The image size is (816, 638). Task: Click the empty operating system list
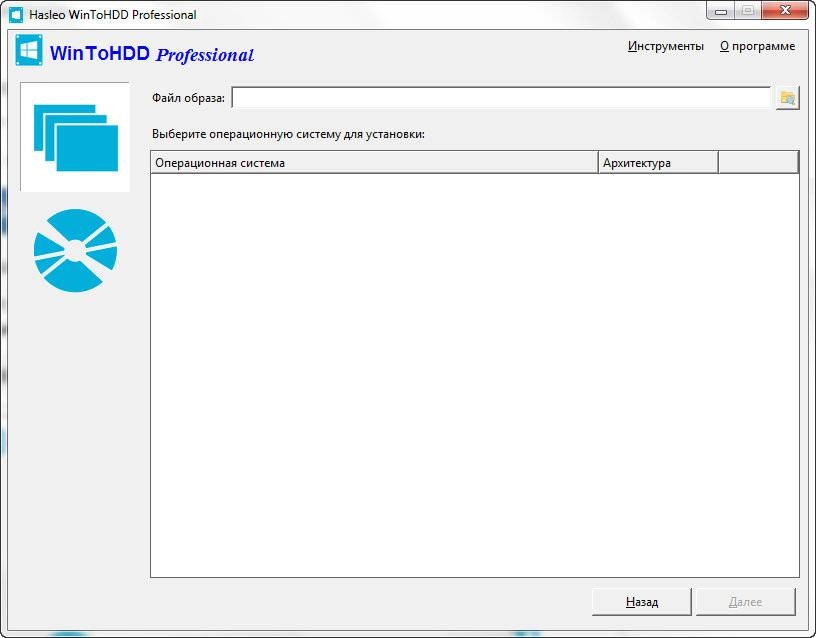pyautogui.click(x=475, y=375)
